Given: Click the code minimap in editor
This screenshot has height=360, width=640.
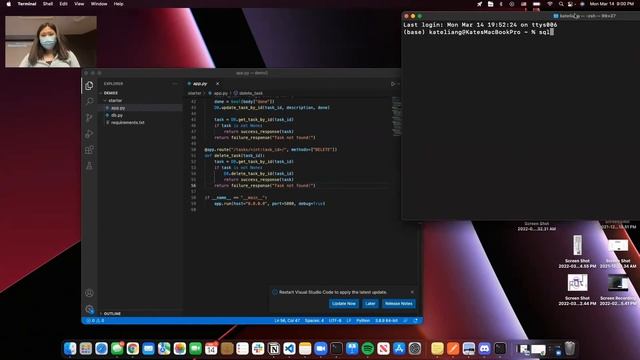Looking at the screenshot, I should (x=396, y=117).
